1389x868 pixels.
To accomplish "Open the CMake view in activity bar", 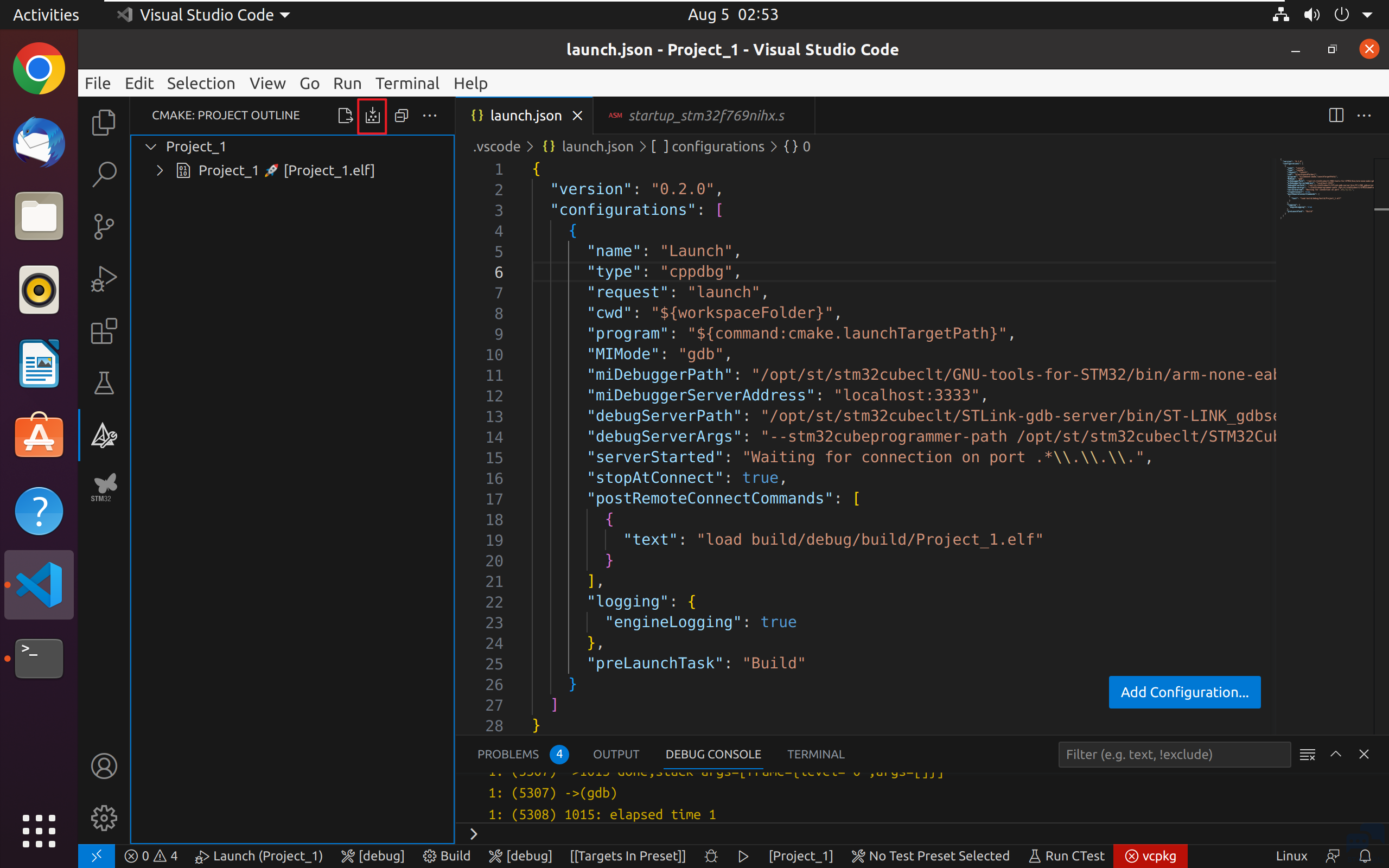I will [x=104, y=436].
